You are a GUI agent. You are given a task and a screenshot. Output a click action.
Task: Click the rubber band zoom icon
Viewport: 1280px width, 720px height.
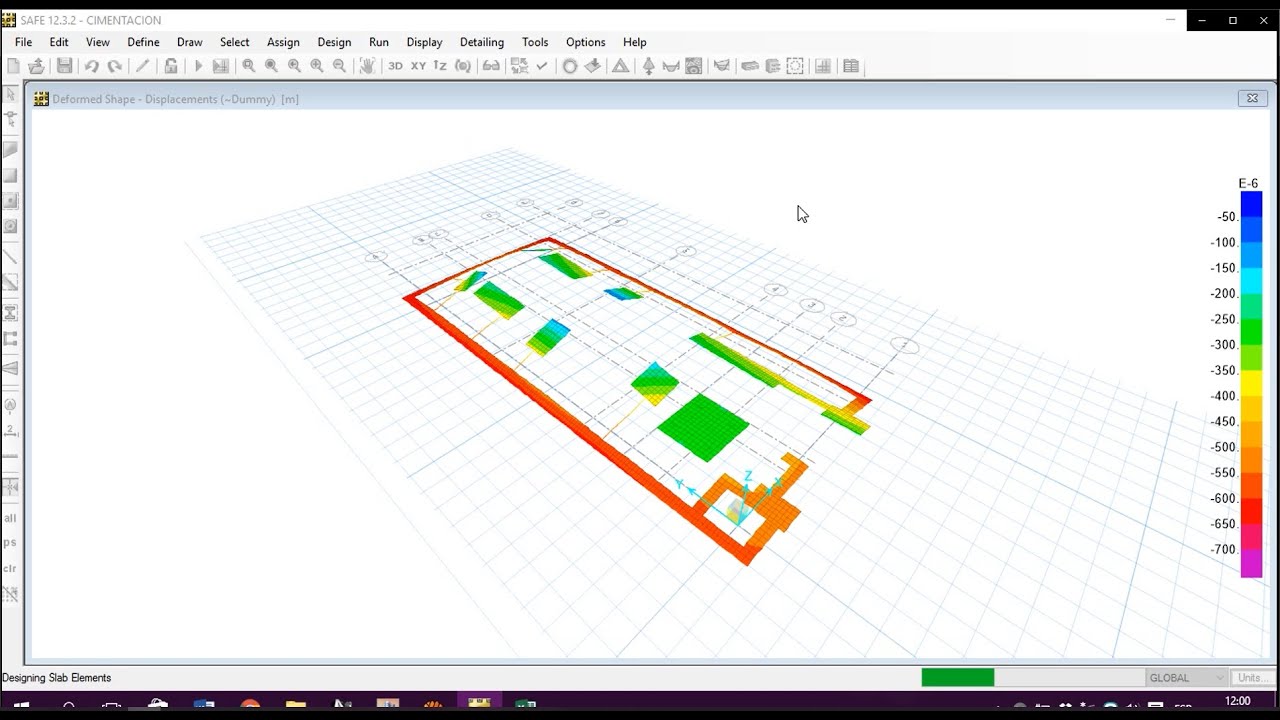(248, 66)
